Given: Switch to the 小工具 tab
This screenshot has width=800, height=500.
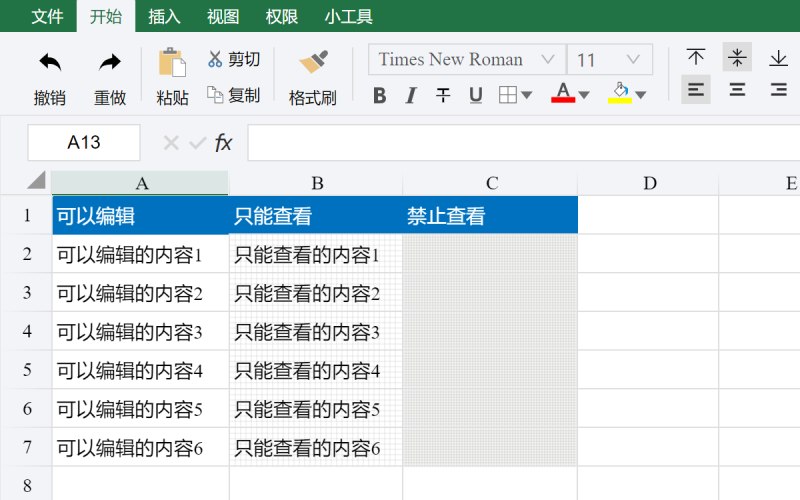Looking at the screenshot, I should coord(349,16).
